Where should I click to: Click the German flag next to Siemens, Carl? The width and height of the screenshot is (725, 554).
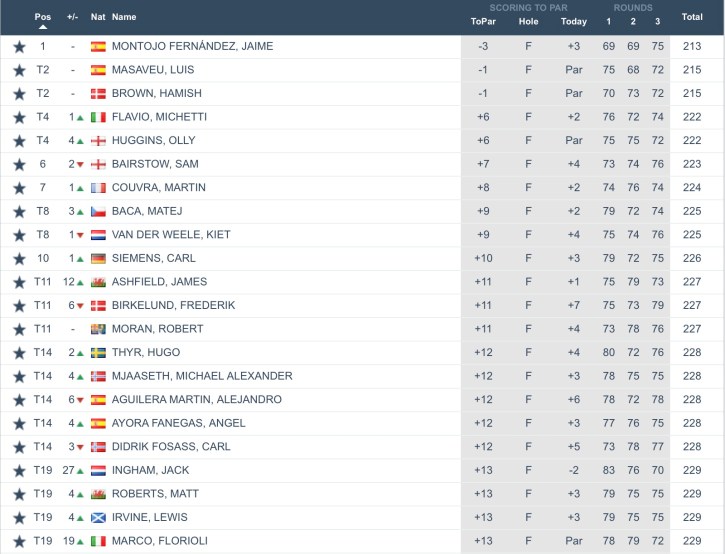(98, 258)
